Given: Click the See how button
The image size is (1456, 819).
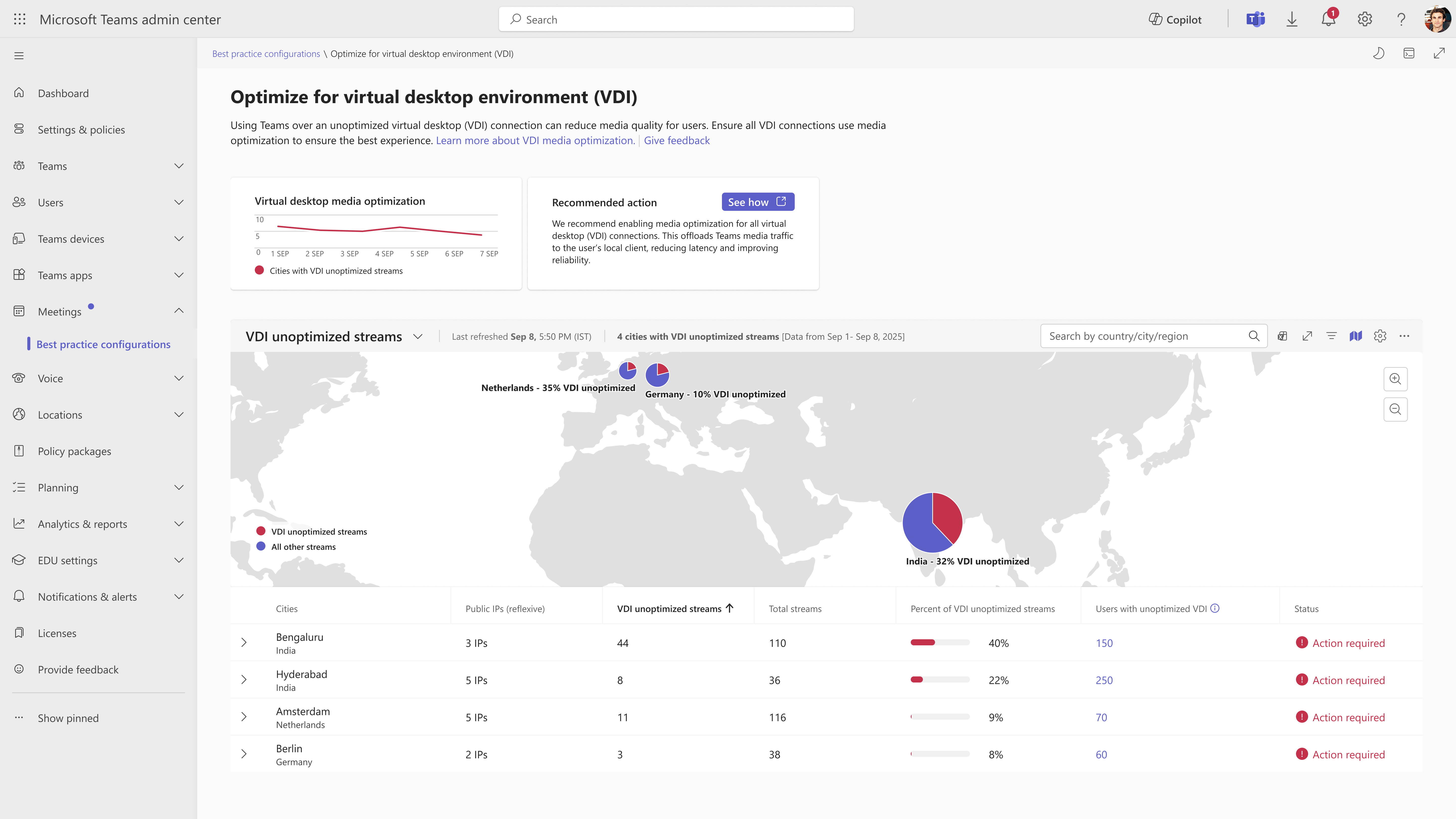Looking at the screenshot, I should pyautogui.click(x=757, y=202).
